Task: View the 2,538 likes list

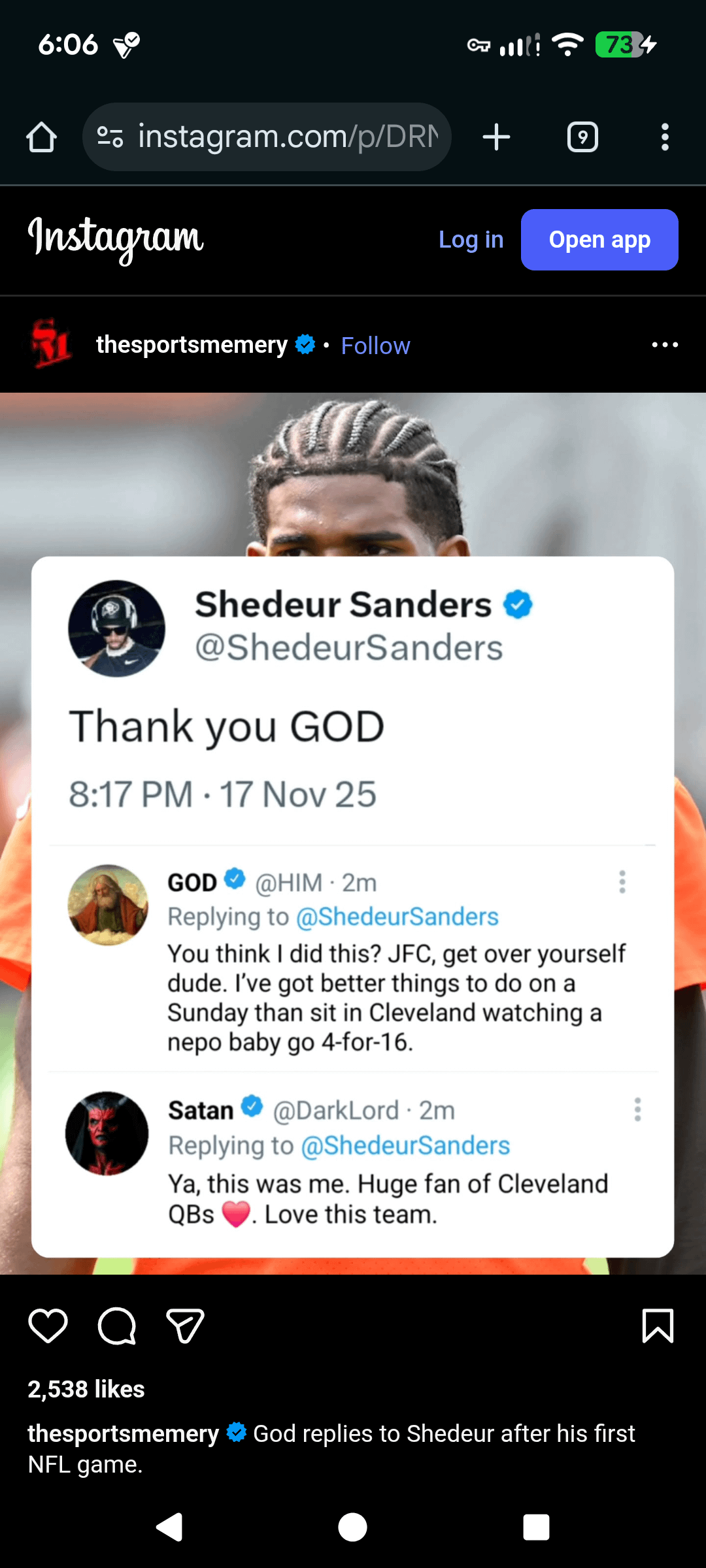Action: (x=86, y=1389)
